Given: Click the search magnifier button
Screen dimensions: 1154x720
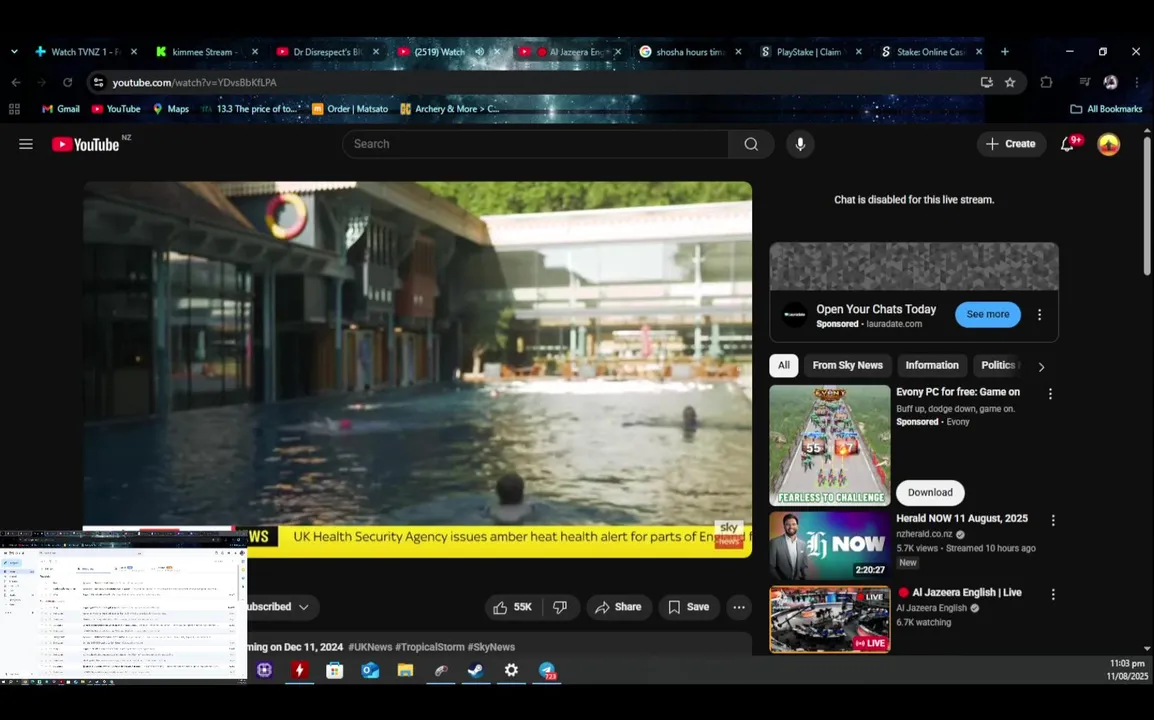Looking at the screenshot, I should click(x=751, y=144).
